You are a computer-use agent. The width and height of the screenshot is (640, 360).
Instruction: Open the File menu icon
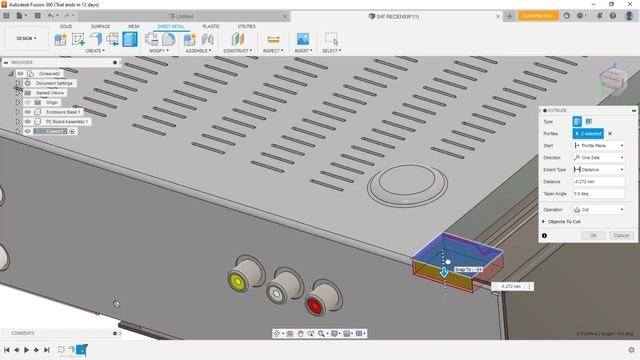point(20,16)
